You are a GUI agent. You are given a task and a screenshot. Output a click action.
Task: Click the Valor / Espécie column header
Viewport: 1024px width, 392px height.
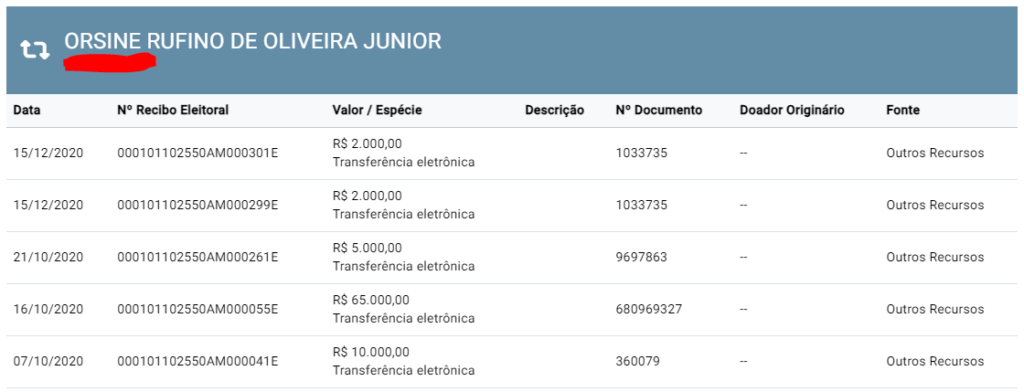[x=377, y=110]
